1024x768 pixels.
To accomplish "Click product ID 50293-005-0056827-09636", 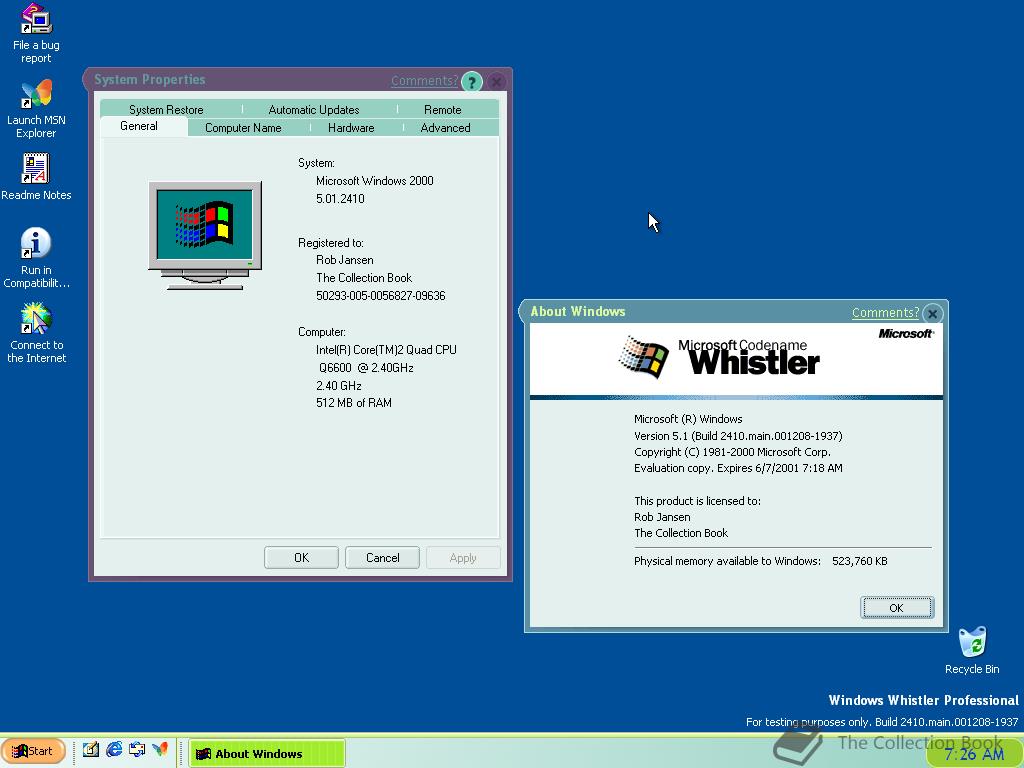I will 381,296.
